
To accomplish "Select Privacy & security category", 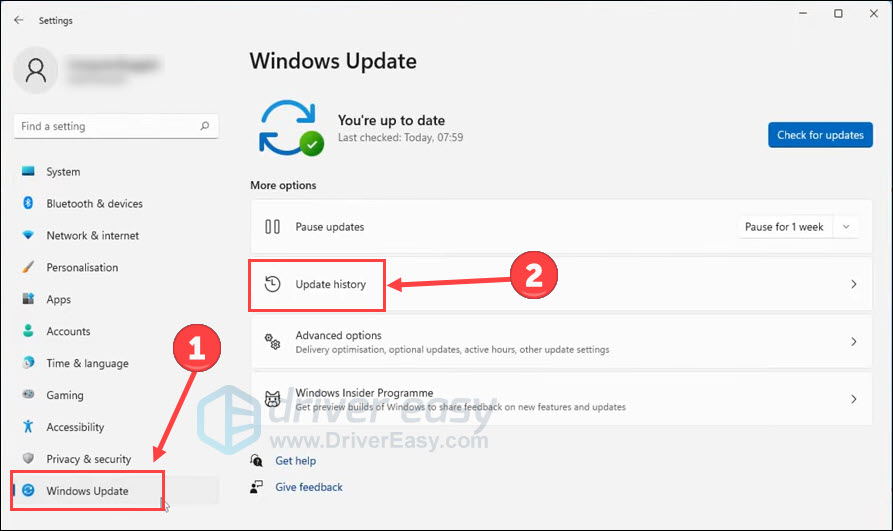I will click(116, 459).
